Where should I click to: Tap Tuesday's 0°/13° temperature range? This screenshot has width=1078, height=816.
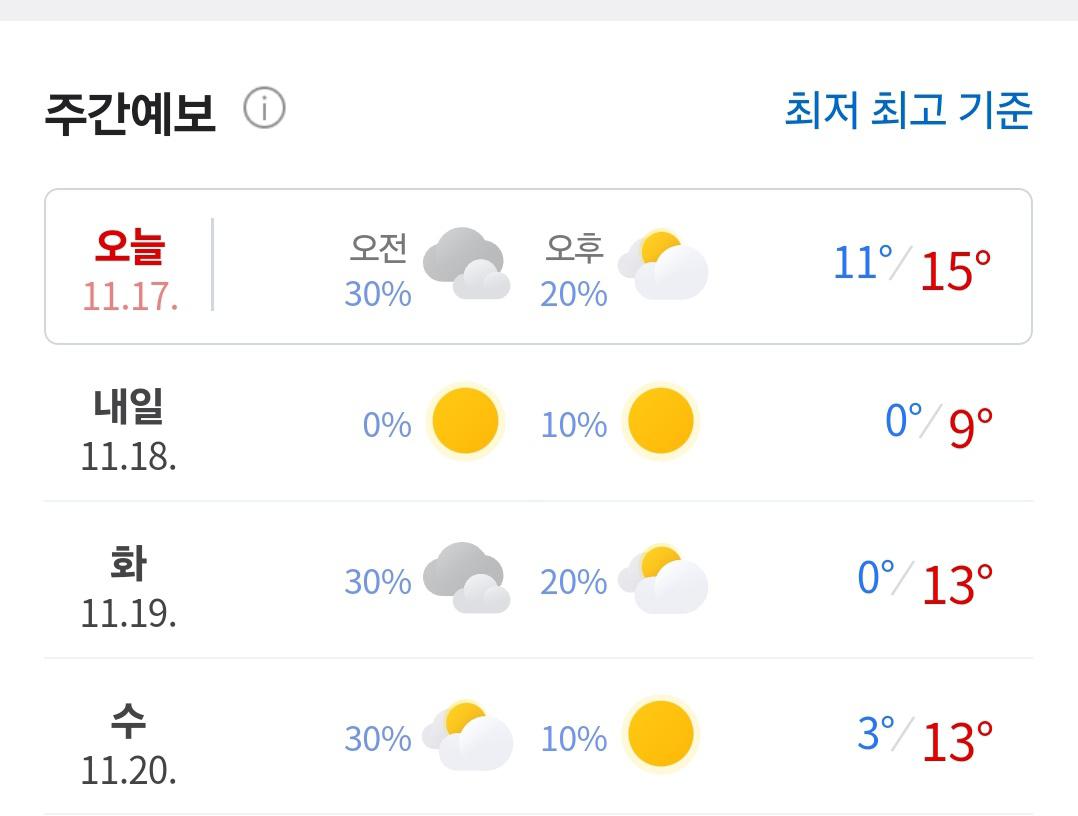click(925, 581)
